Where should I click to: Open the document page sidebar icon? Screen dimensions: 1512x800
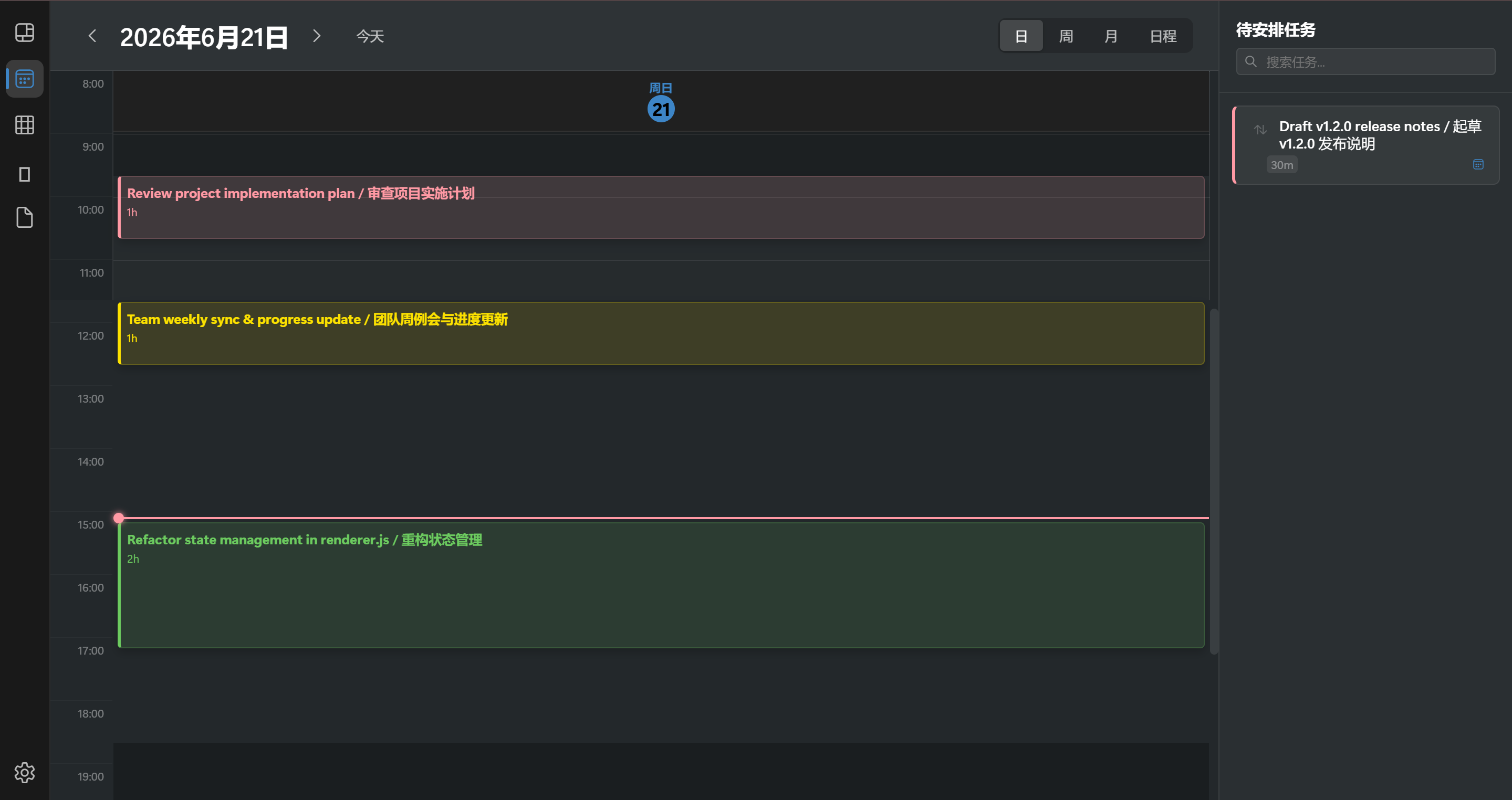pos(24,218)
